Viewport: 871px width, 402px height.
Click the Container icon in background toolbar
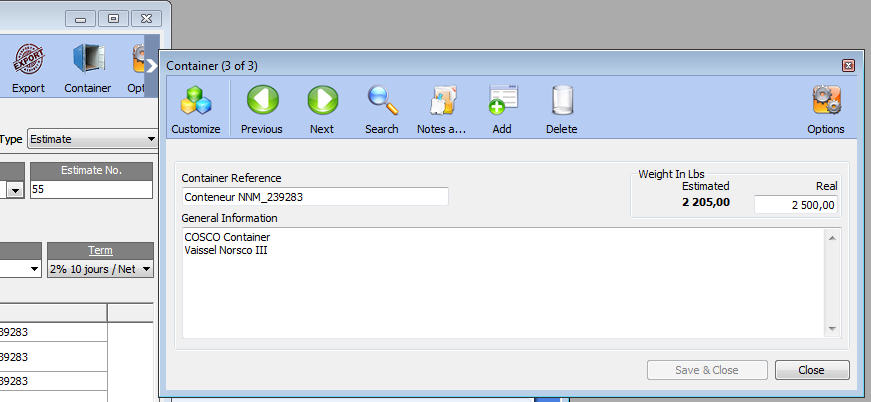tap(87, 68)
